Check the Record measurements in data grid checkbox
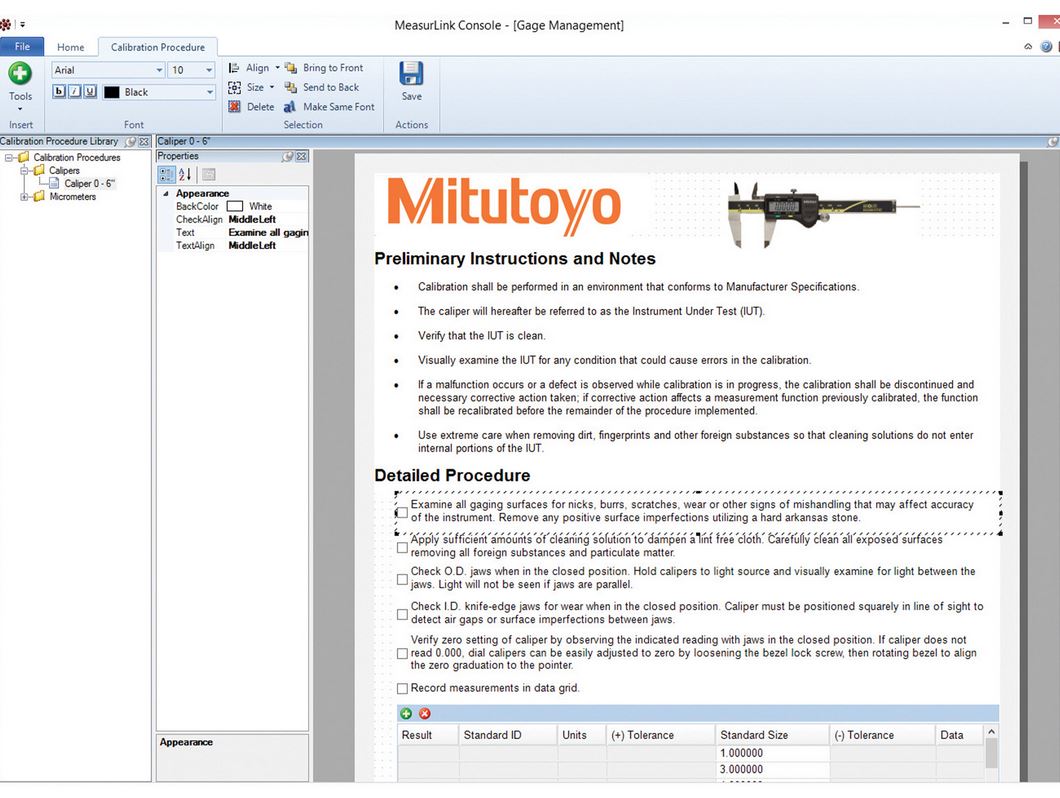 click(x=402, y=688)
